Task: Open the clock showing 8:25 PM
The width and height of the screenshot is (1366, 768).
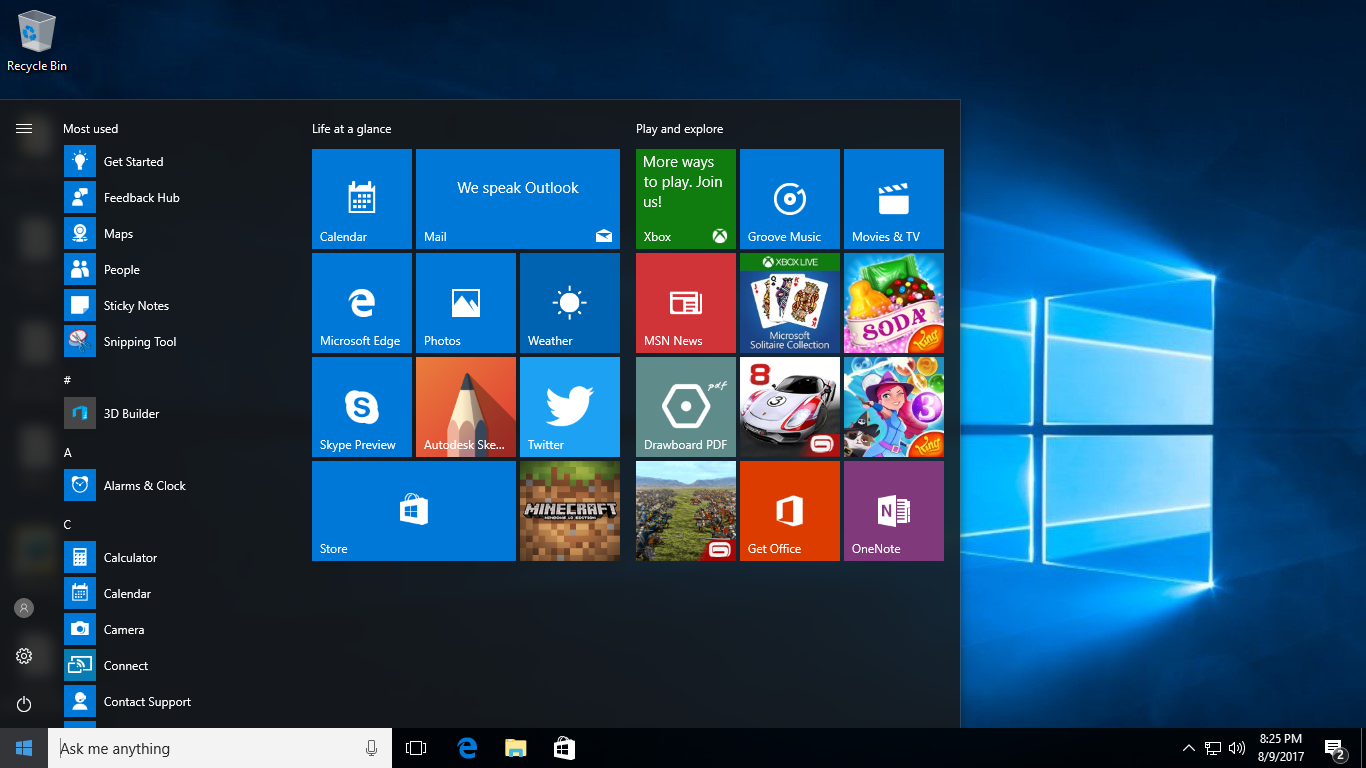Action: [1280, 748]
